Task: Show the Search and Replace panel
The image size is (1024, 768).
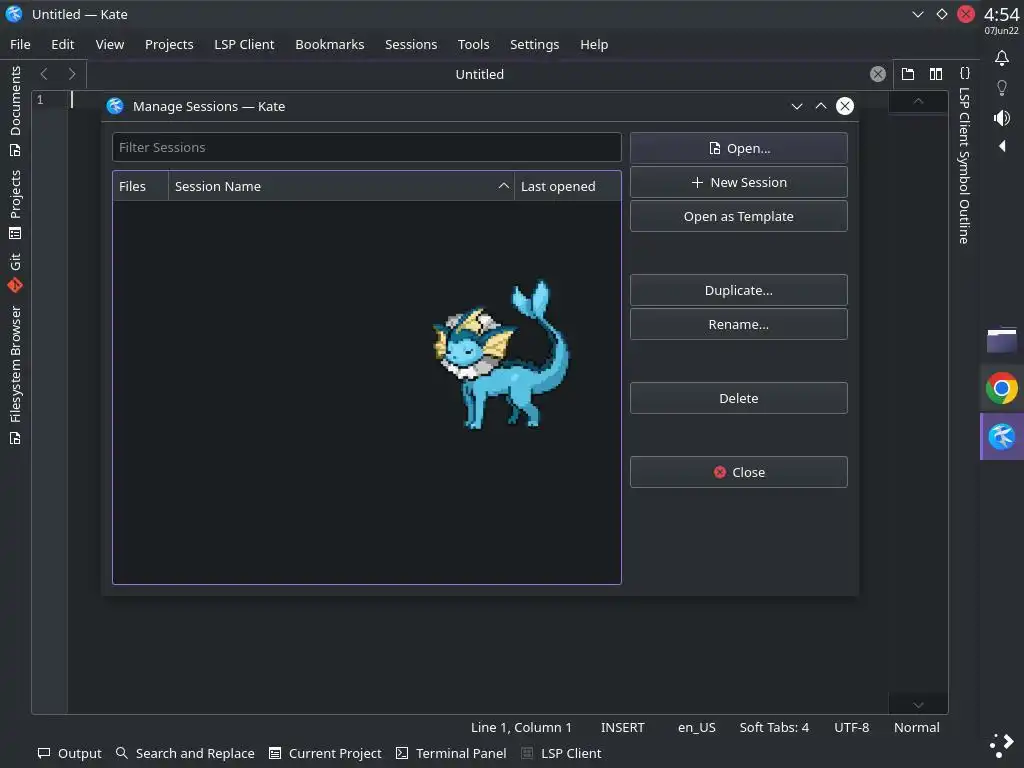Action: [185, 753]
